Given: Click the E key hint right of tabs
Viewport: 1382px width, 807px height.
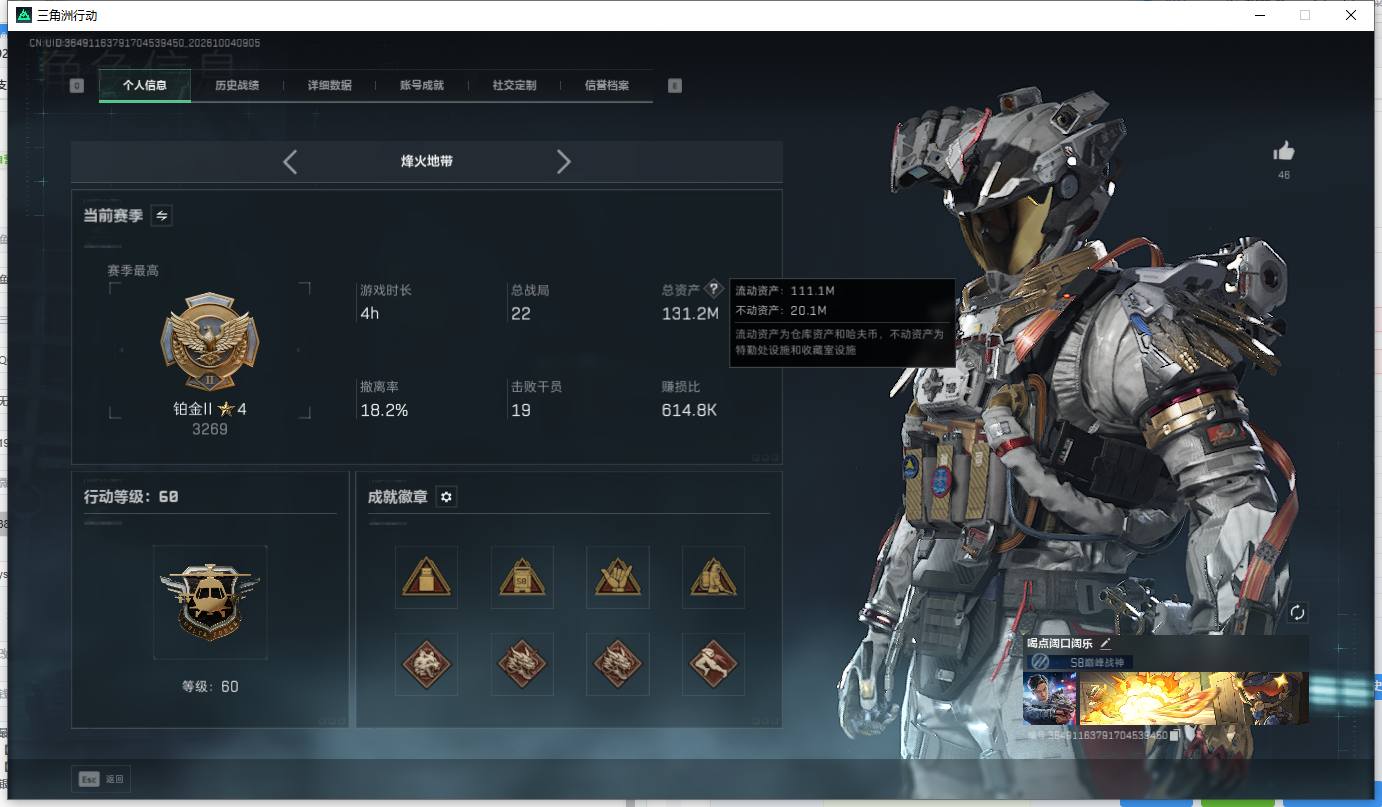Looking at the screenshot, I should 675,86.
